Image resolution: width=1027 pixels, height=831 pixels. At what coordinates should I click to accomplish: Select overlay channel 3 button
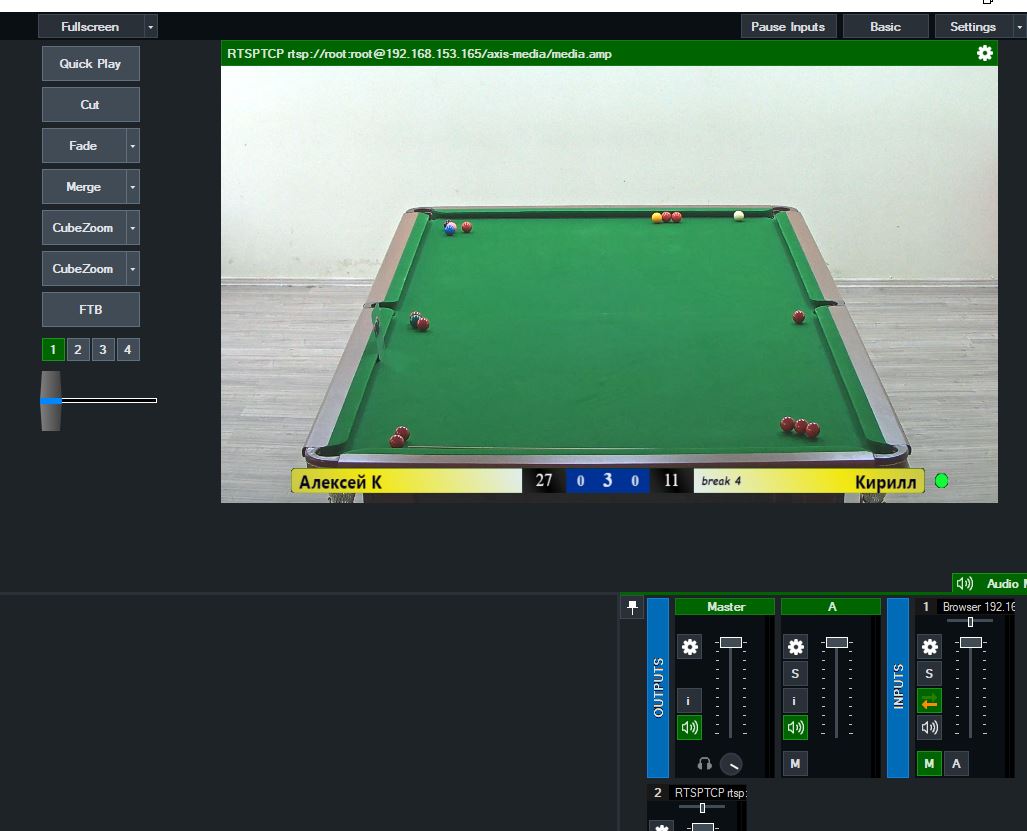[x=103, y=350]
